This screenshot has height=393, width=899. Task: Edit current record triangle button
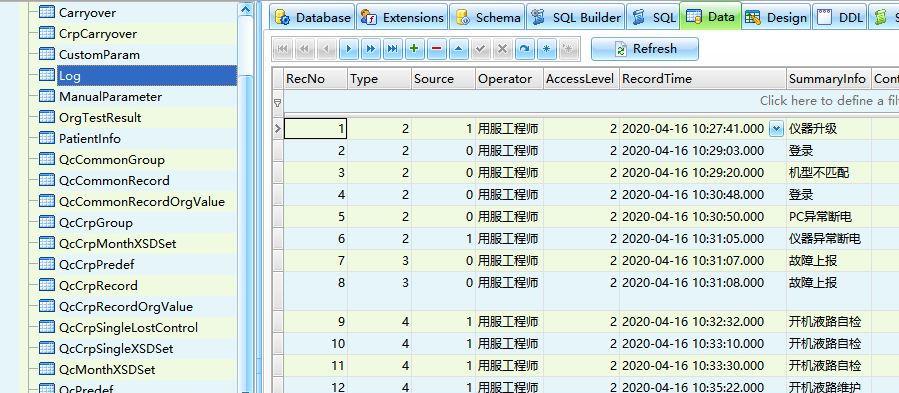[458, 49]
